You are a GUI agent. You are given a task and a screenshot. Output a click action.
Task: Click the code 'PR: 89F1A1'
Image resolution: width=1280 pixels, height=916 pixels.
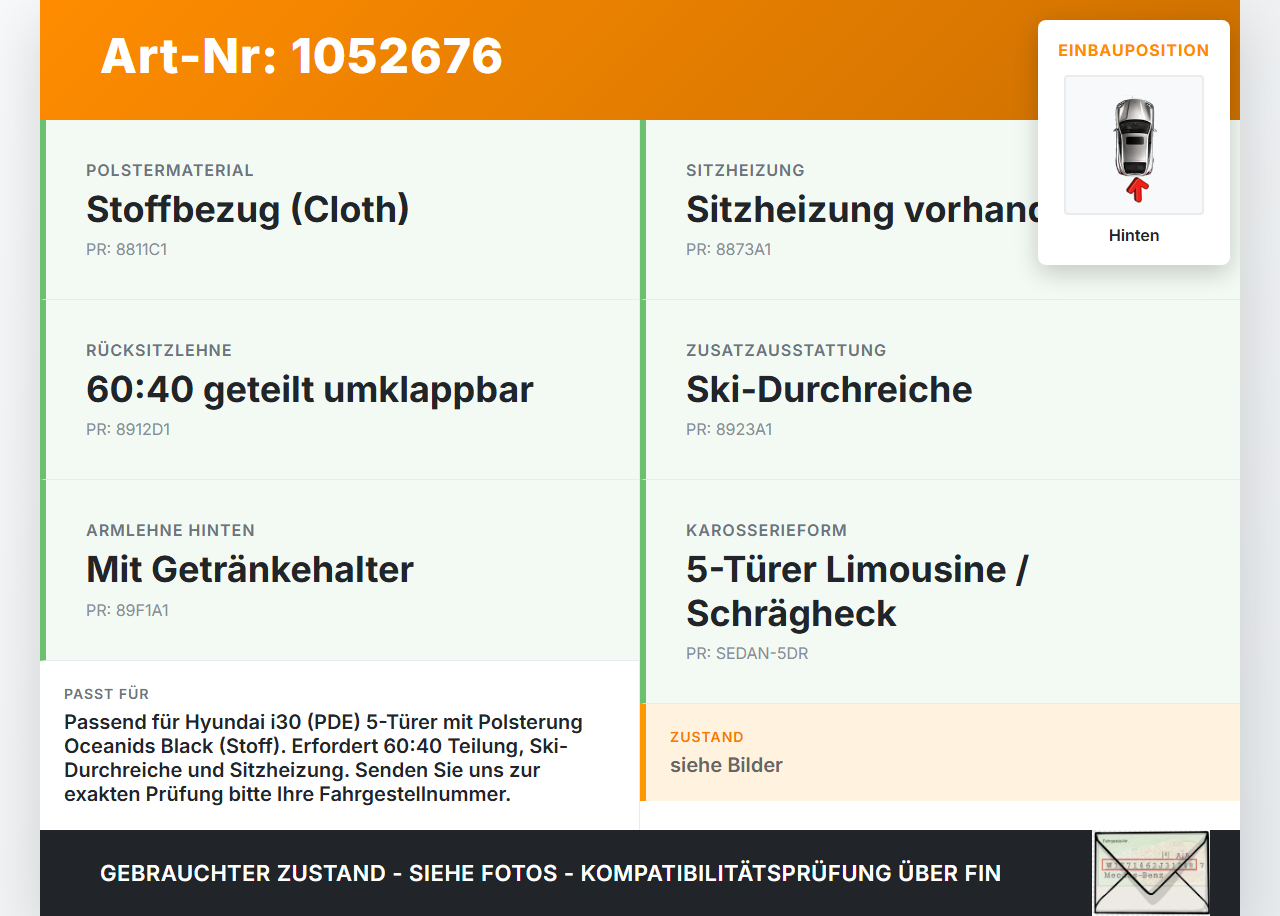click(127, 609)
